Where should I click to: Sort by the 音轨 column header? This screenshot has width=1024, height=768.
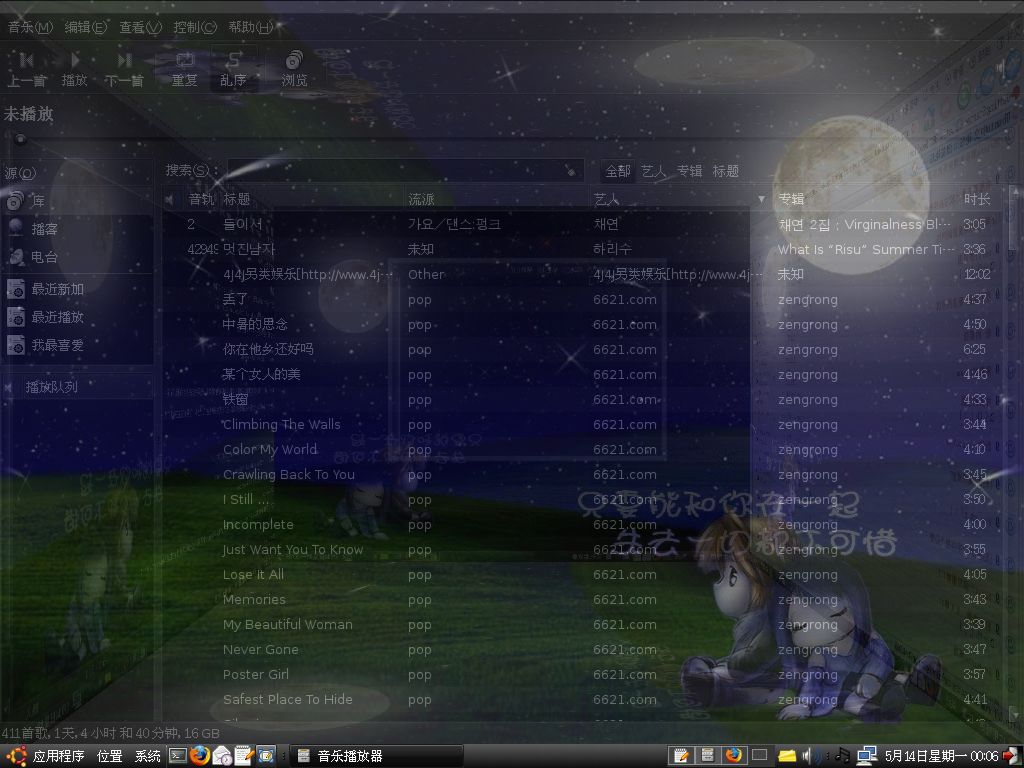(200, 199)
